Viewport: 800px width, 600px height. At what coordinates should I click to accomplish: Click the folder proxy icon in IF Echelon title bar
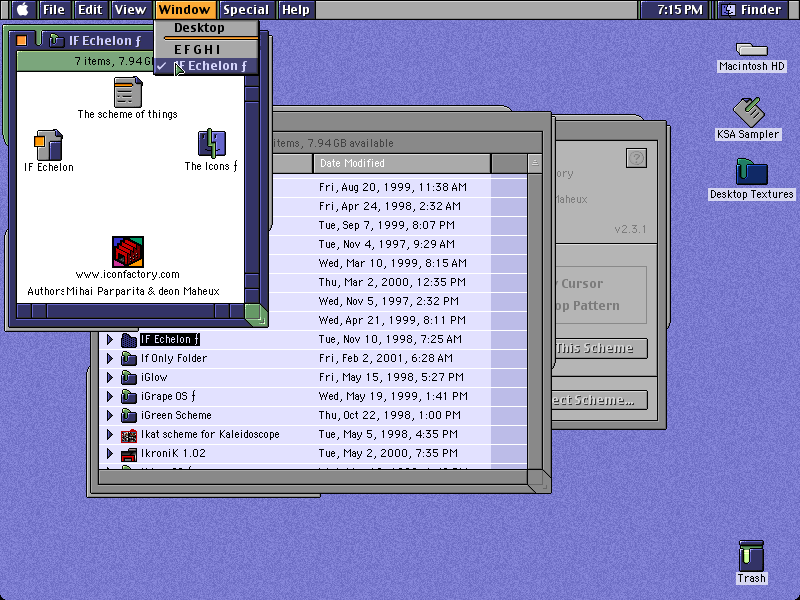coord(56,40)
